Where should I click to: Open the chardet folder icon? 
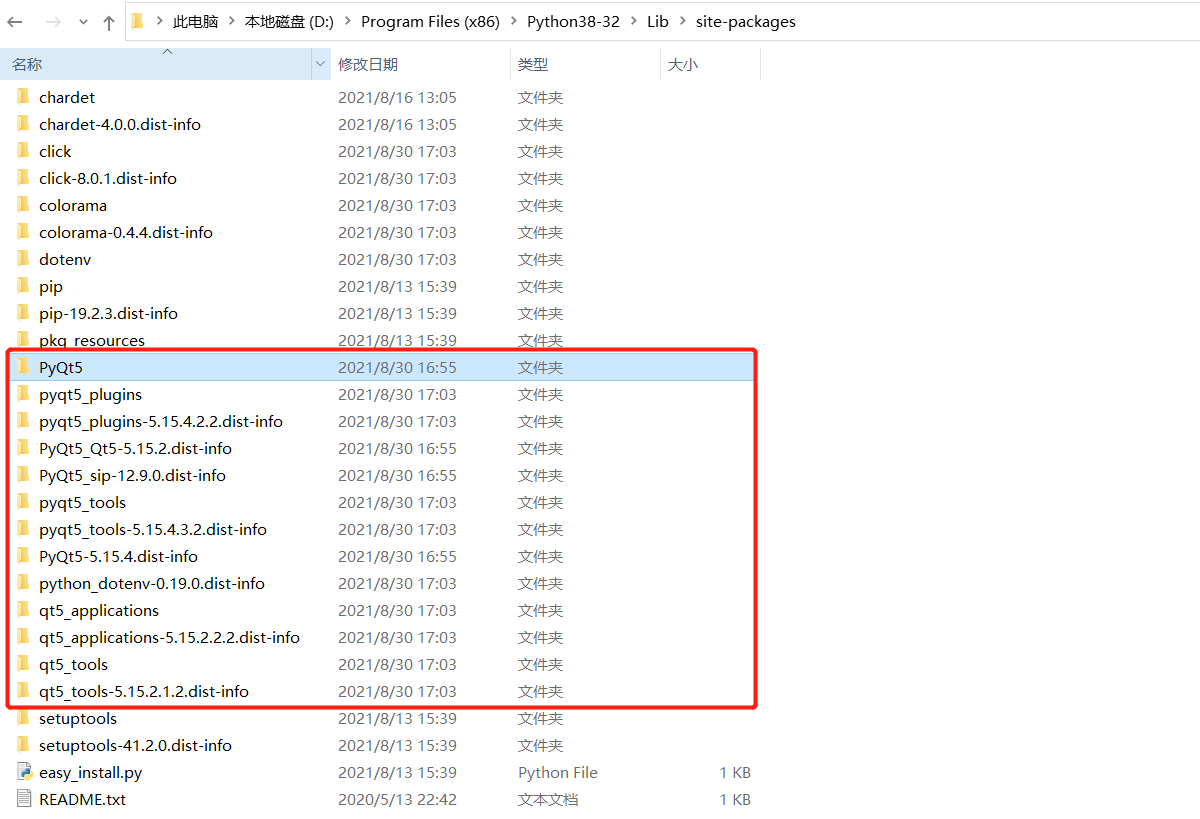click(x=24, y=97)
